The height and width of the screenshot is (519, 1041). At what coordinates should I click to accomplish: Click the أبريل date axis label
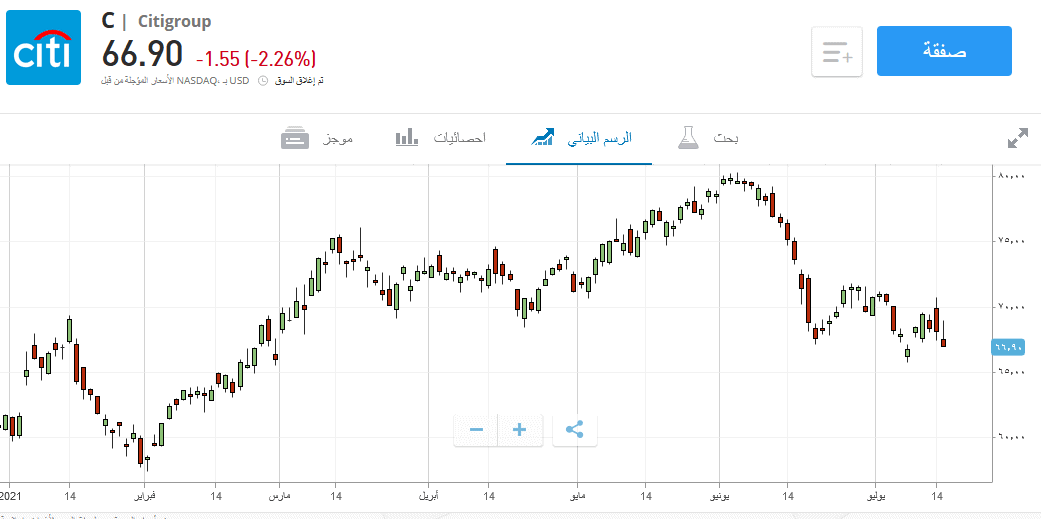pyautogui.click(x=428, y=496)
